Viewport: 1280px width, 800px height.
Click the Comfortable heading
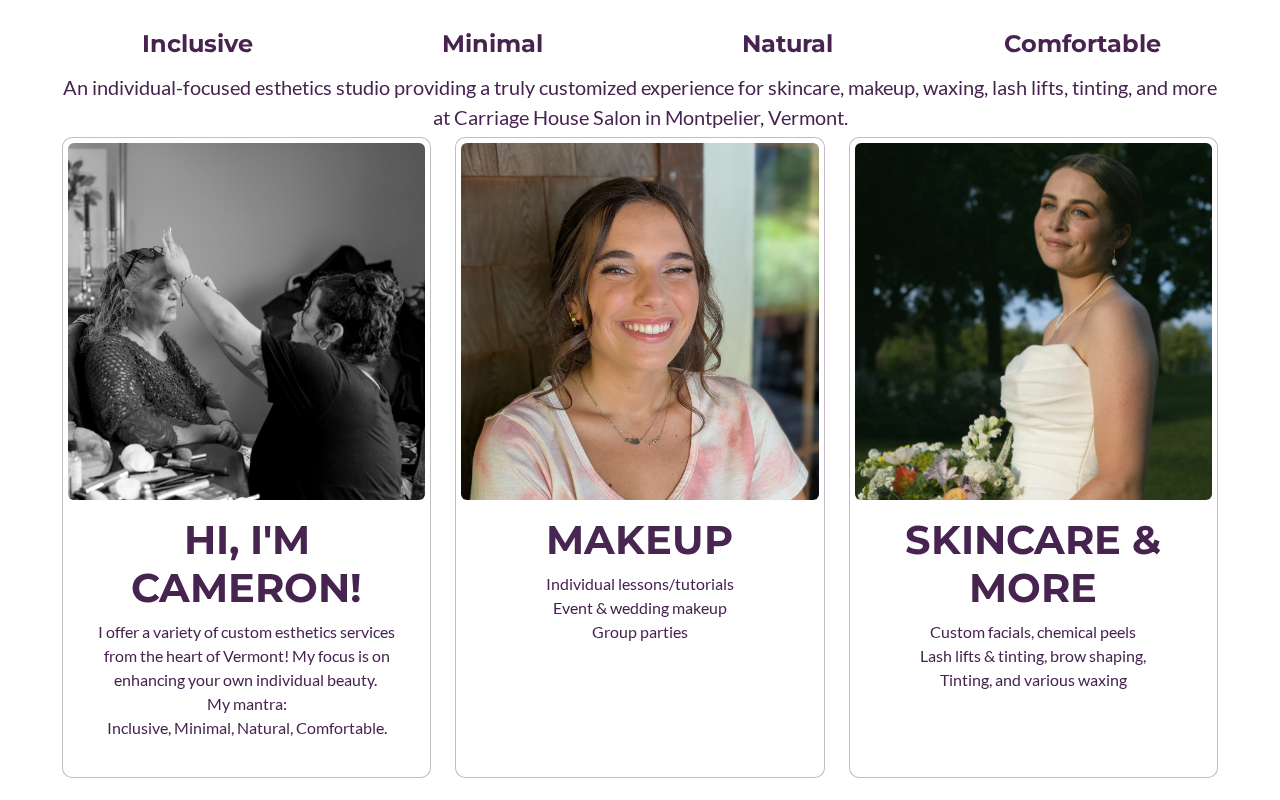point(1082,44)
